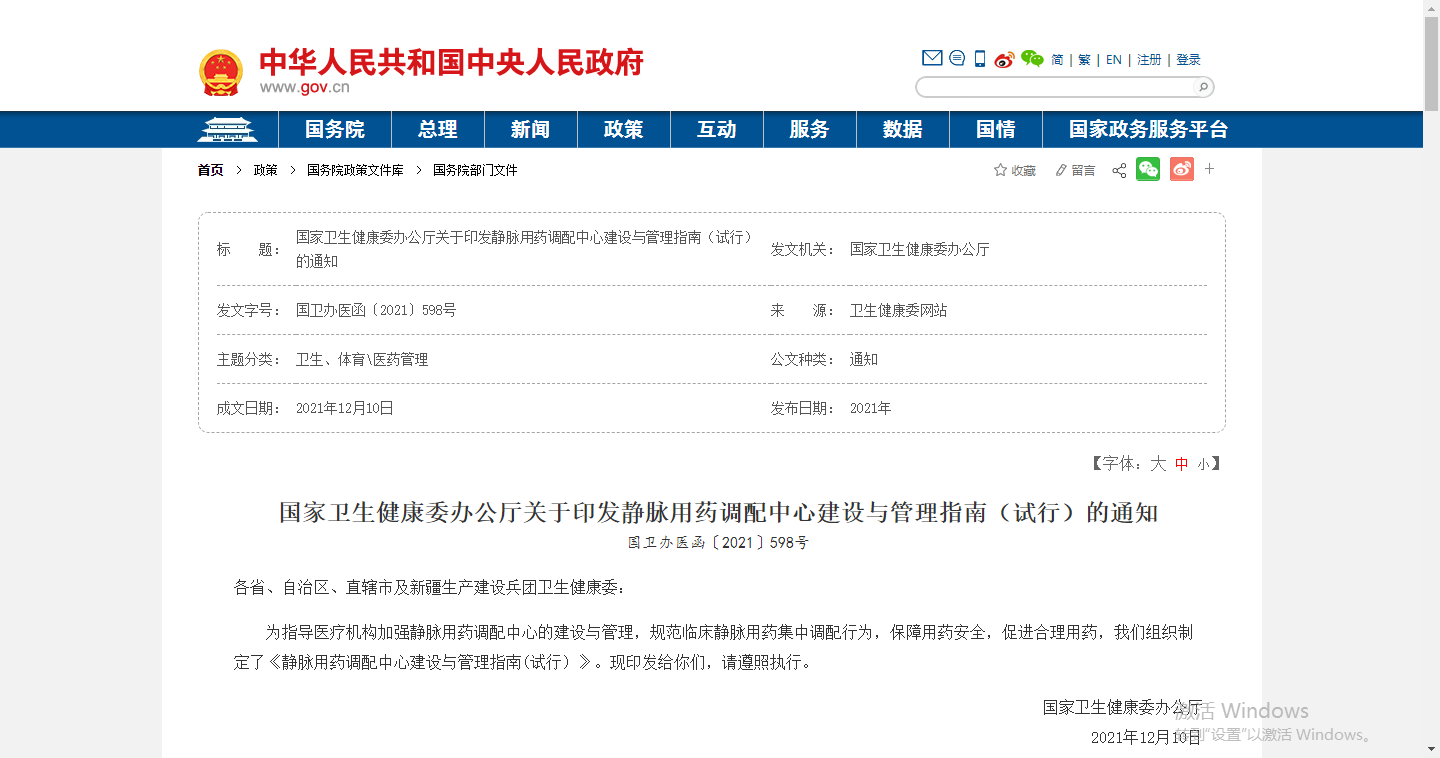This screenshot has width=1440, height=758.
Task: Click the 登录 login link
Action: click(1188, 60)
